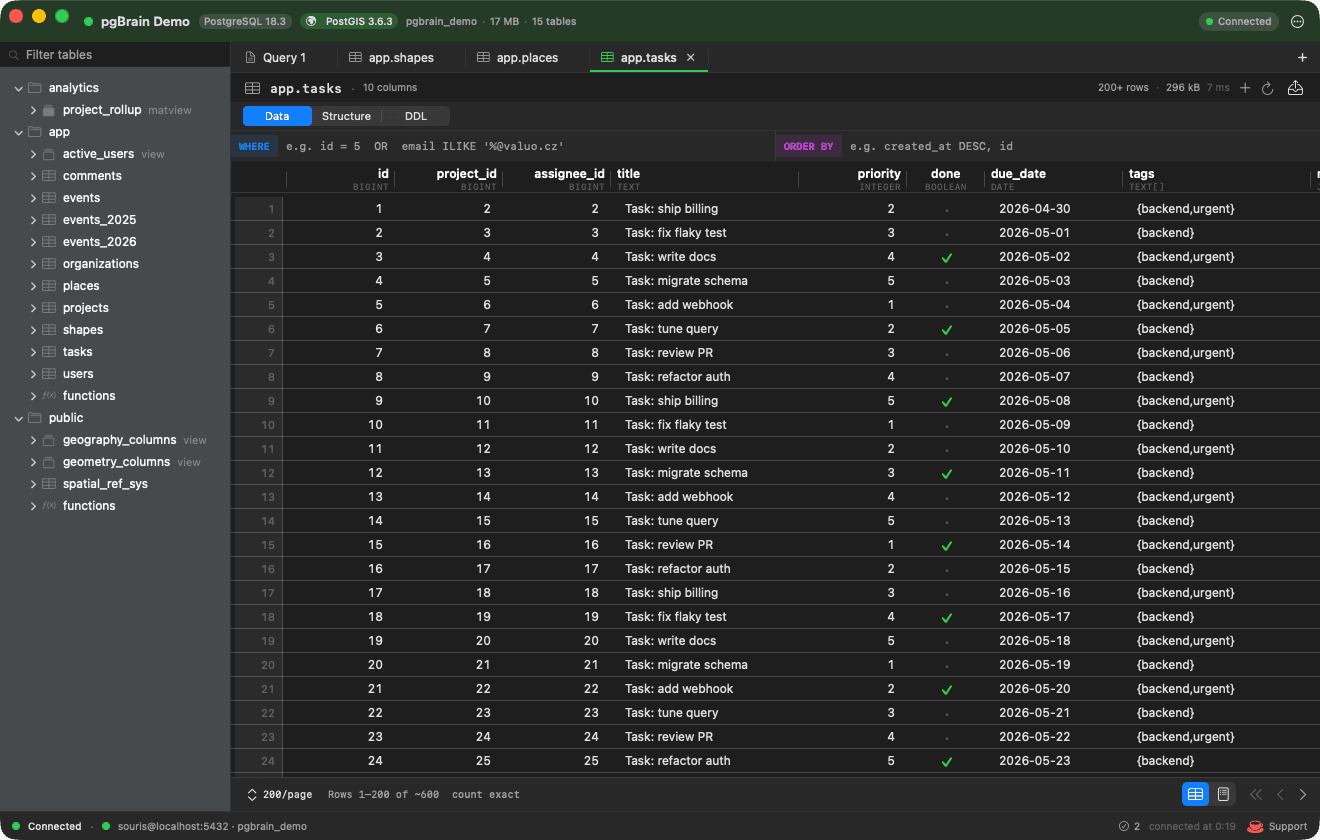Open the more options ellipsis menu
Viewport: 1320px width, 840px height.
point(1298,21)
